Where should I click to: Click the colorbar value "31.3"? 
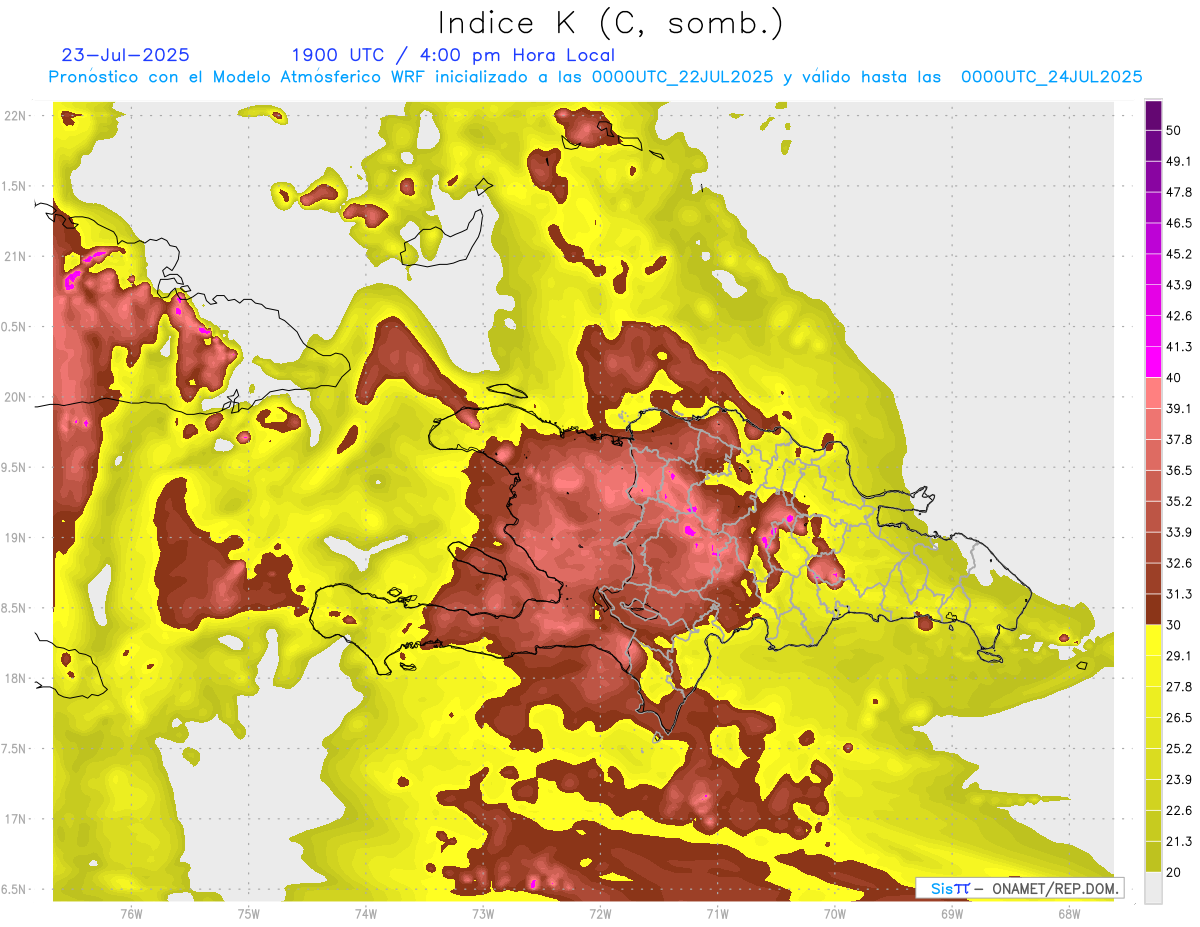click(1179, 594)
